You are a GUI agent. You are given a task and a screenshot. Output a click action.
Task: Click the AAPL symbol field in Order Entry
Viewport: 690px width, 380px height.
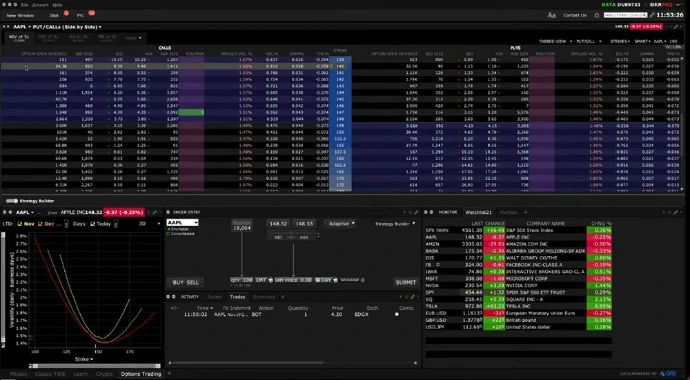coord(182,223)
